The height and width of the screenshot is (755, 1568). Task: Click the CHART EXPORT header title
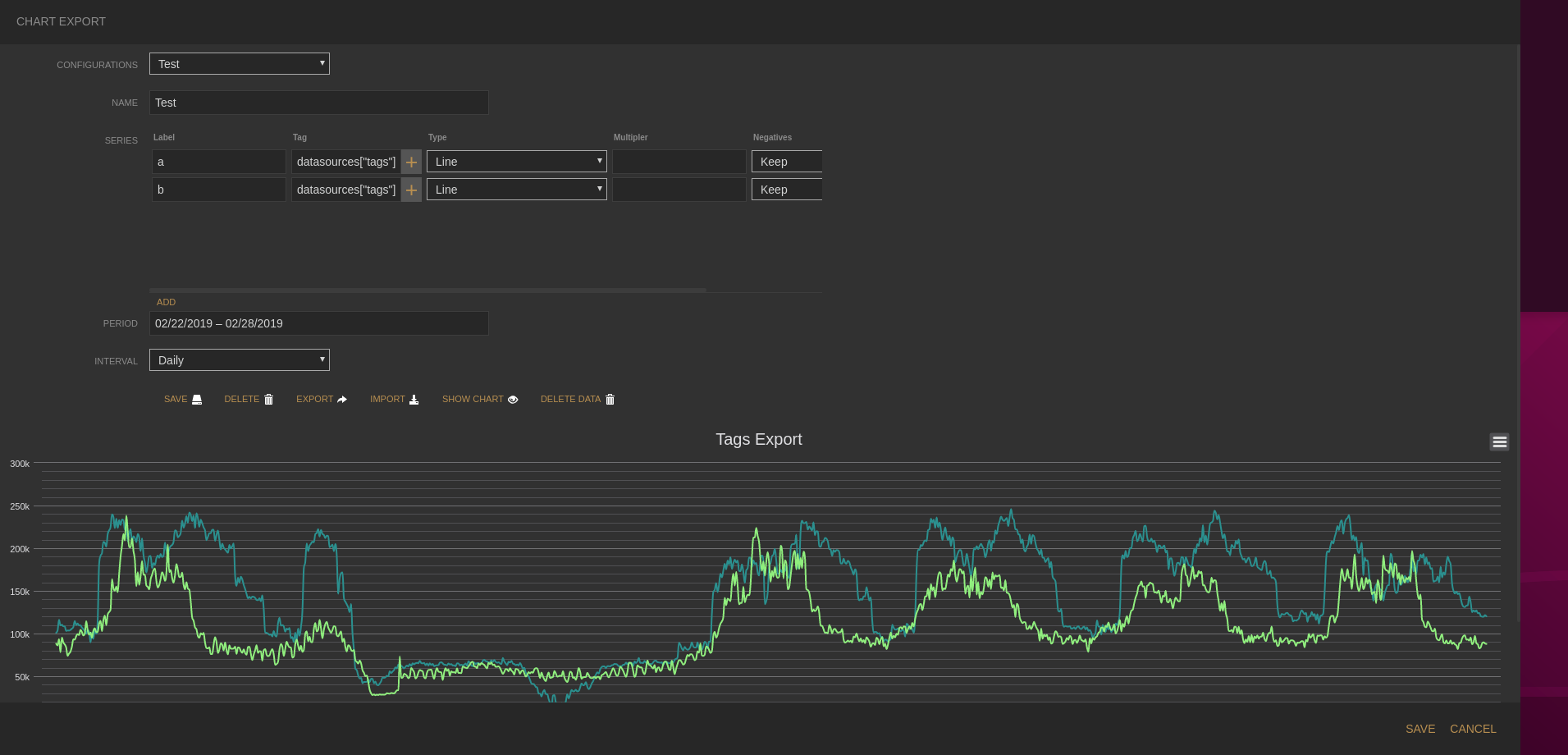point(61,21)
